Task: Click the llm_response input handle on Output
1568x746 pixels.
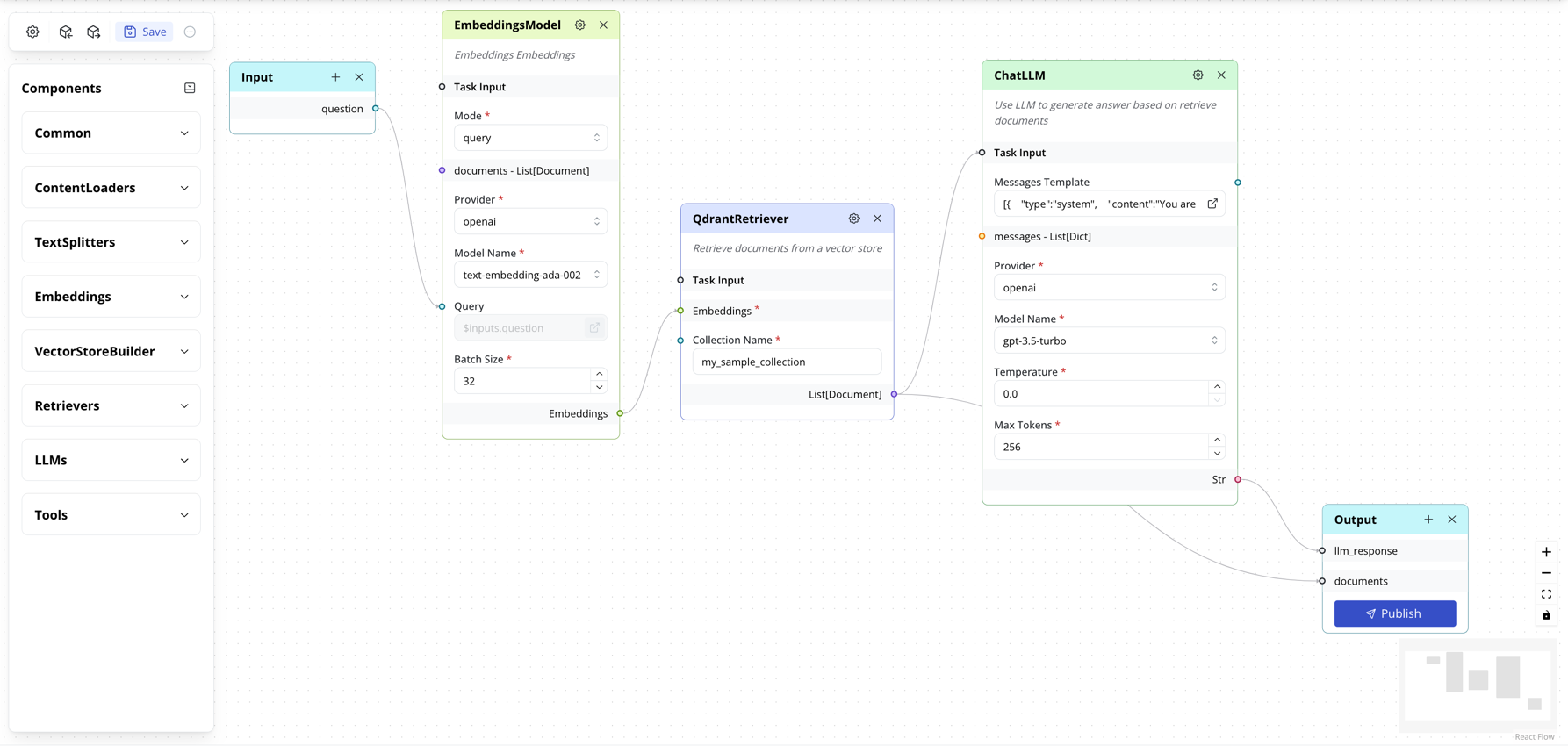Action: 1322,551
